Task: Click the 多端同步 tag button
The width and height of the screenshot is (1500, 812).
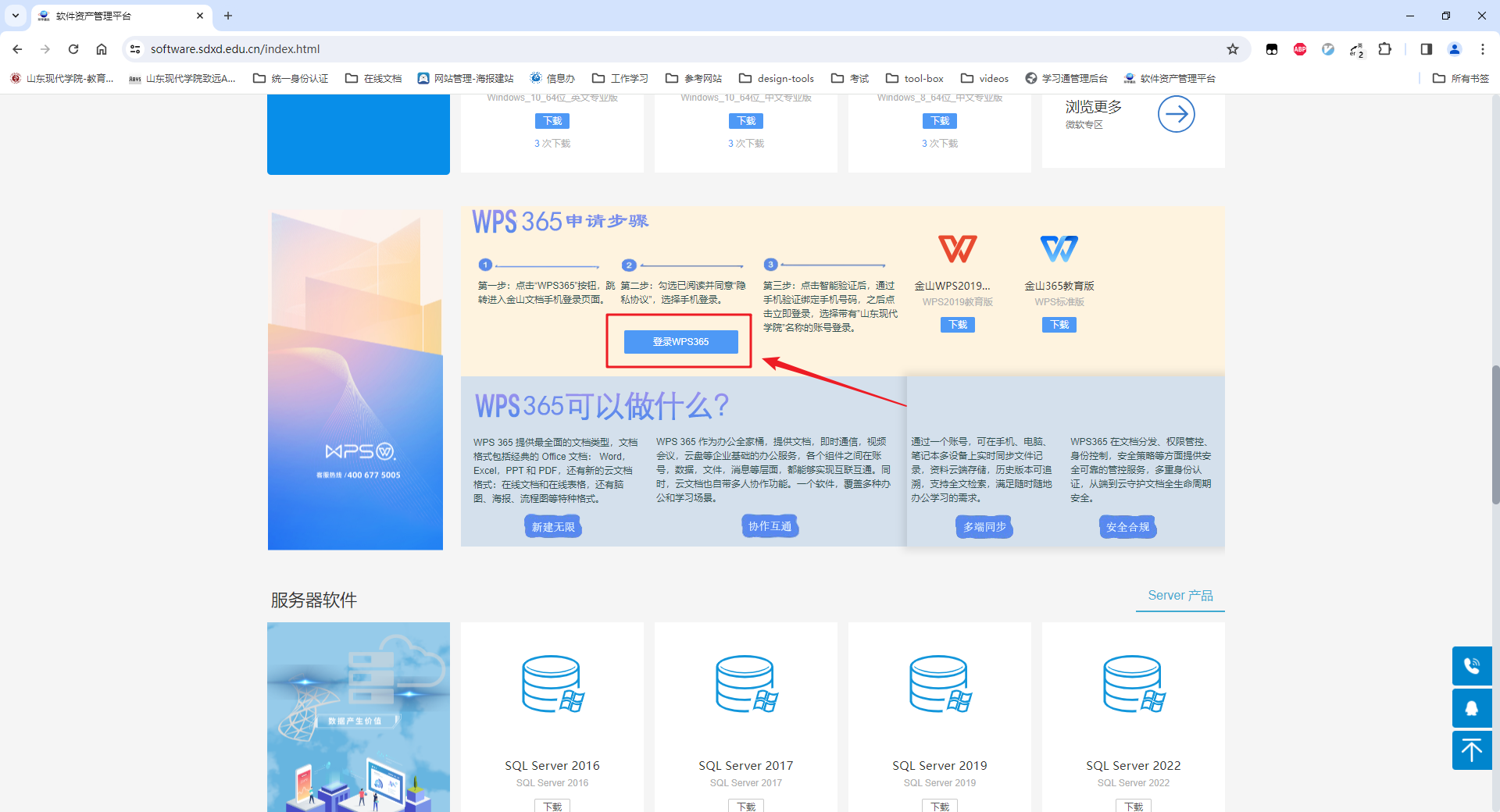Action: point(984,527)
